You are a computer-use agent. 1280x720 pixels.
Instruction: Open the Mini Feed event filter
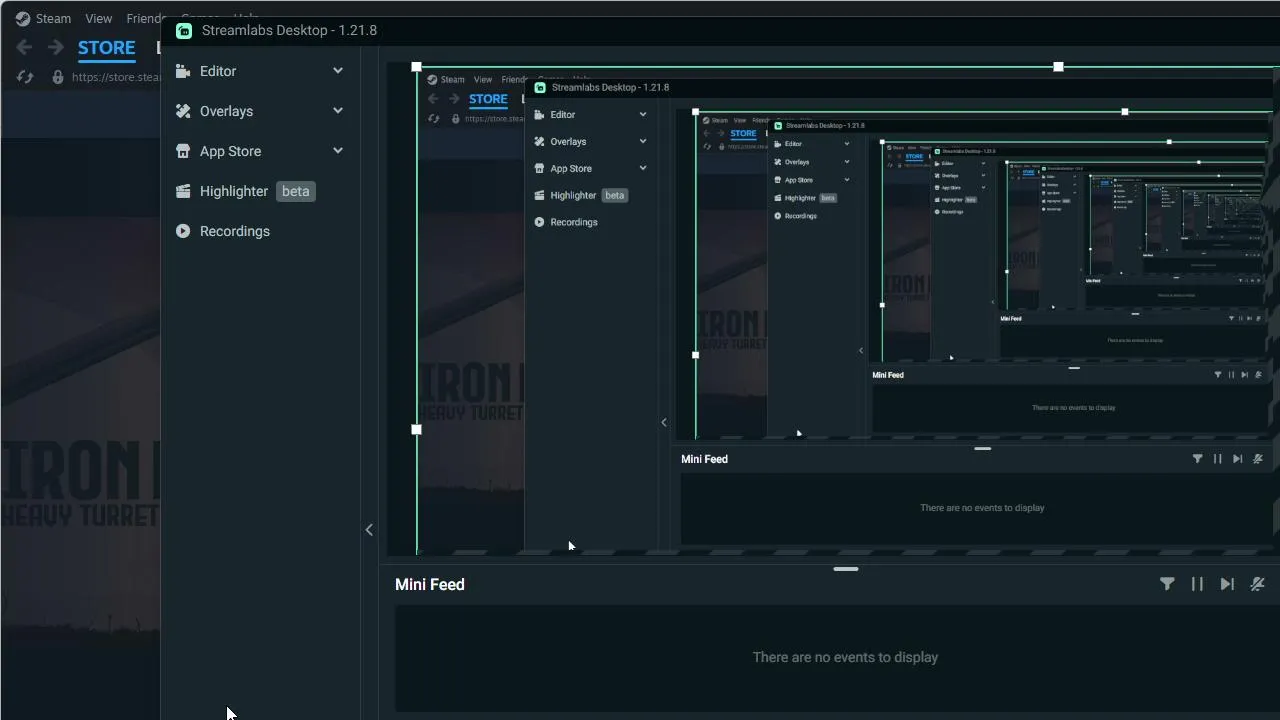pos(1167,584)
